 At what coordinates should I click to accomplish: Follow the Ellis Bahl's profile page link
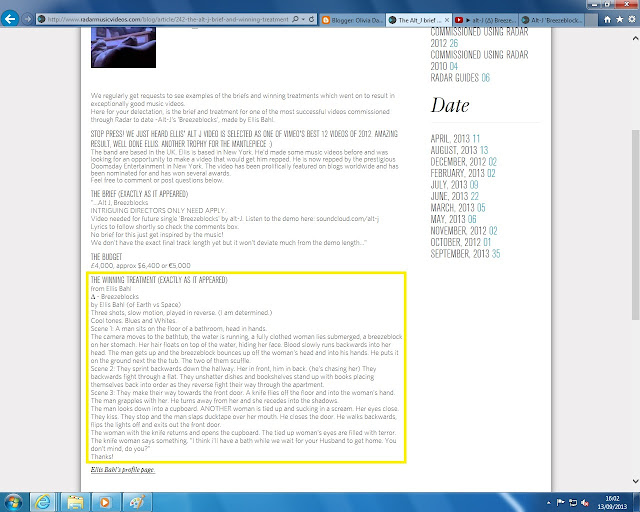(122, 470)
